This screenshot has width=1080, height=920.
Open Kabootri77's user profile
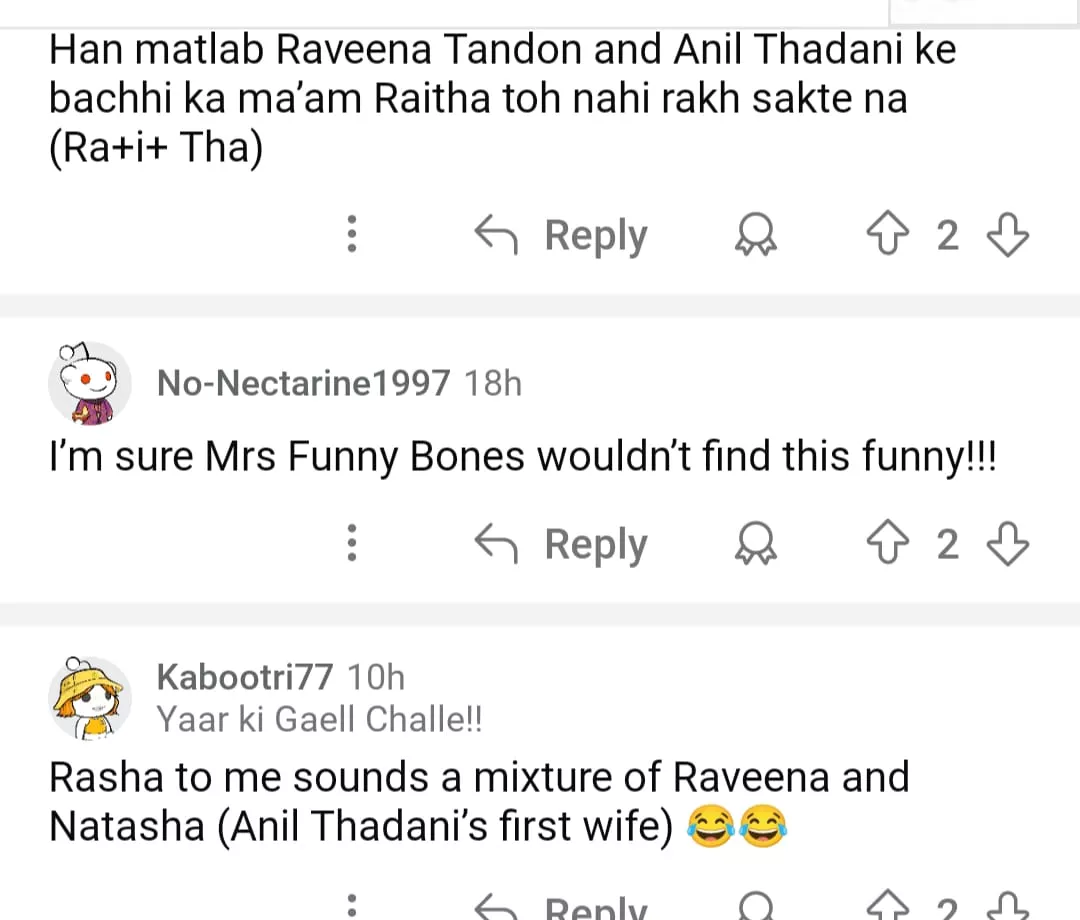tap(244, 677)
